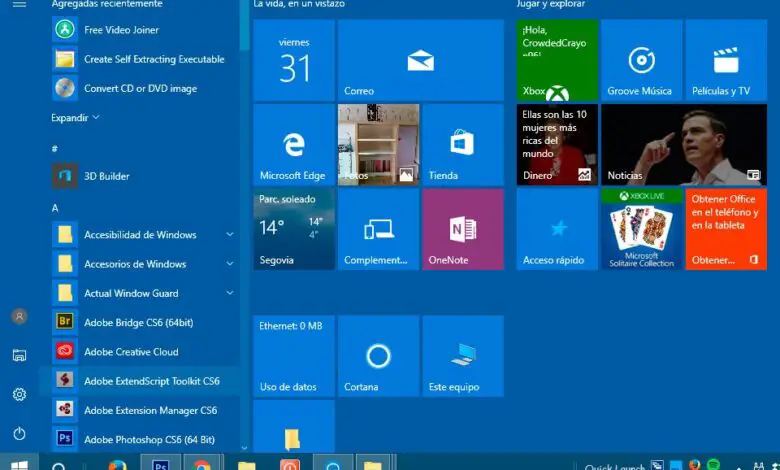Click the Power button in Start
Image resolution: width=780 pixels, height=470 pixels.
coord(19,434)
